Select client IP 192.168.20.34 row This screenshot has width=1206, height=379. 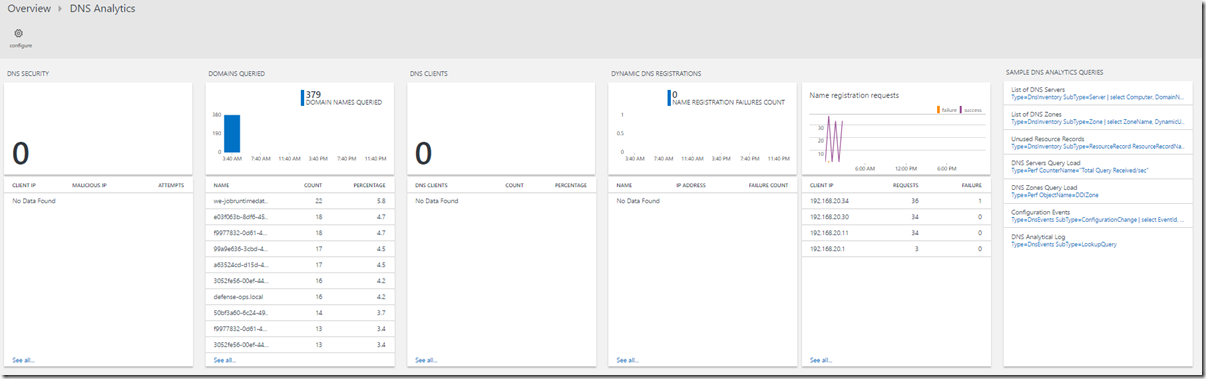click(896, 201)
